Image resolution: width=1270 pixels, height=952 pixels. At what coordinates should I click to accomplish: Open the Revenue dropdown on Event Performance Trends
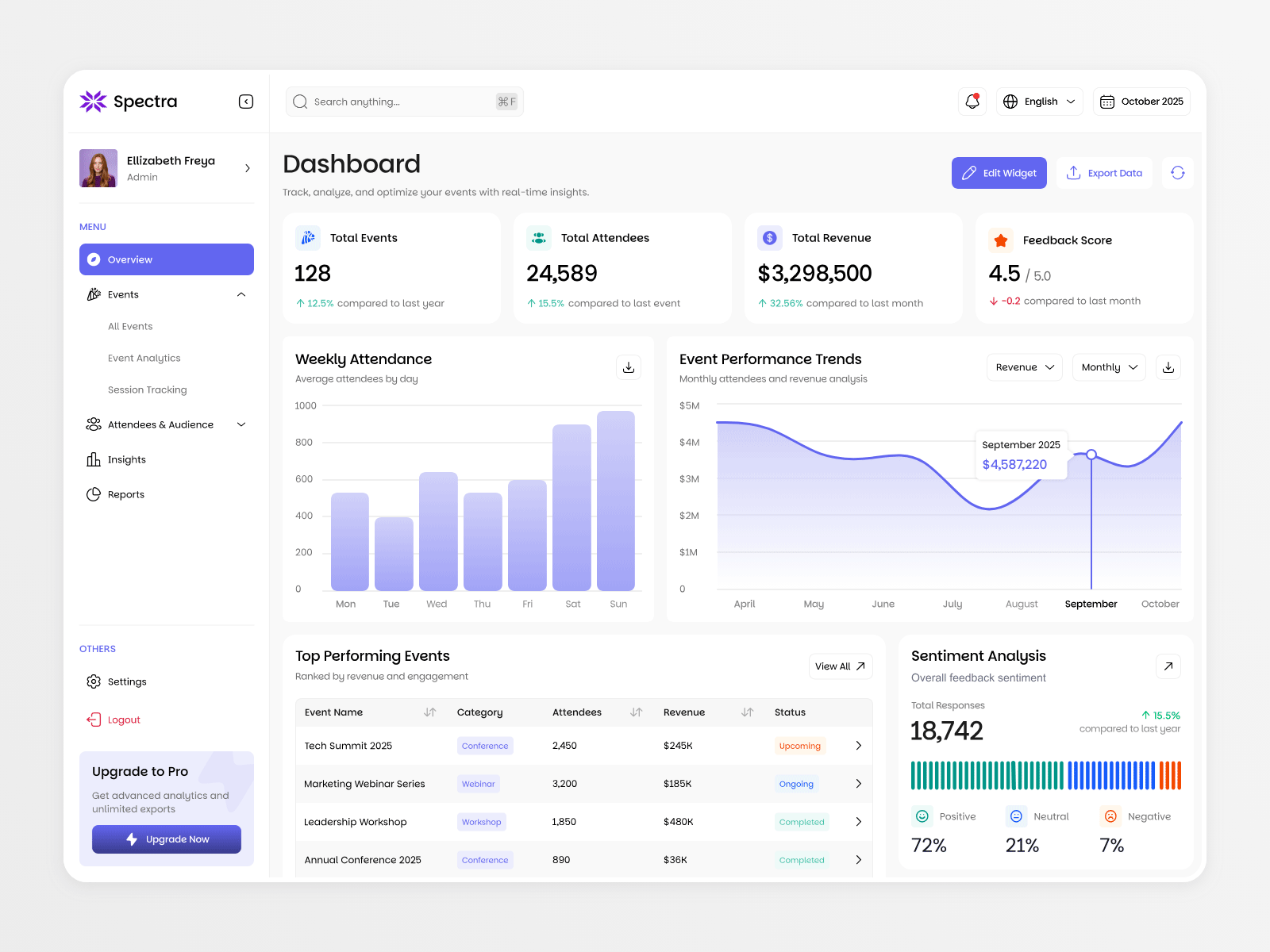click(x=1024, y=367)
